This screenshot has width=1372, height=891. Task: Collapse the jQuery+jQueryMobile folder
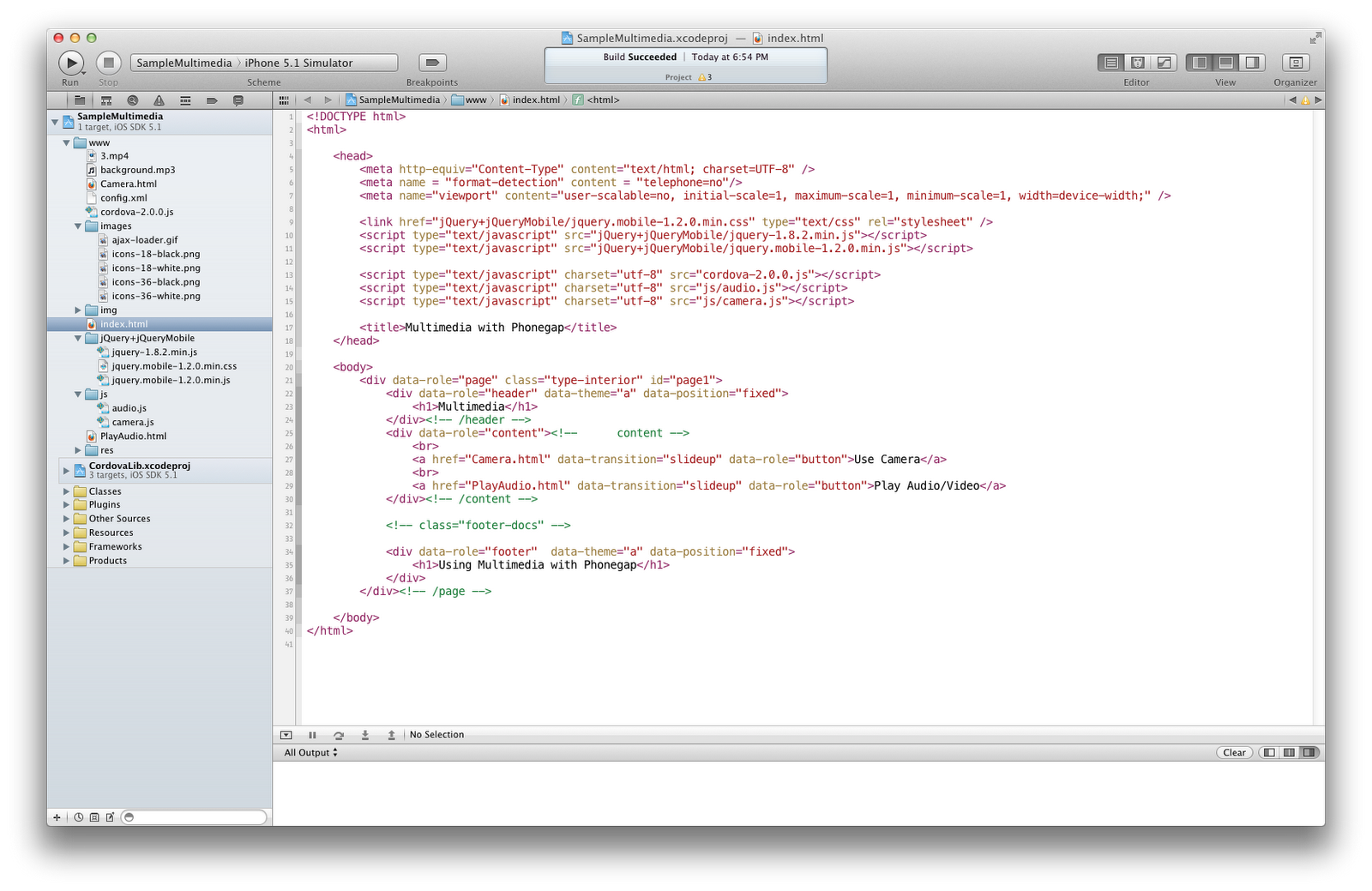(78, 339)
